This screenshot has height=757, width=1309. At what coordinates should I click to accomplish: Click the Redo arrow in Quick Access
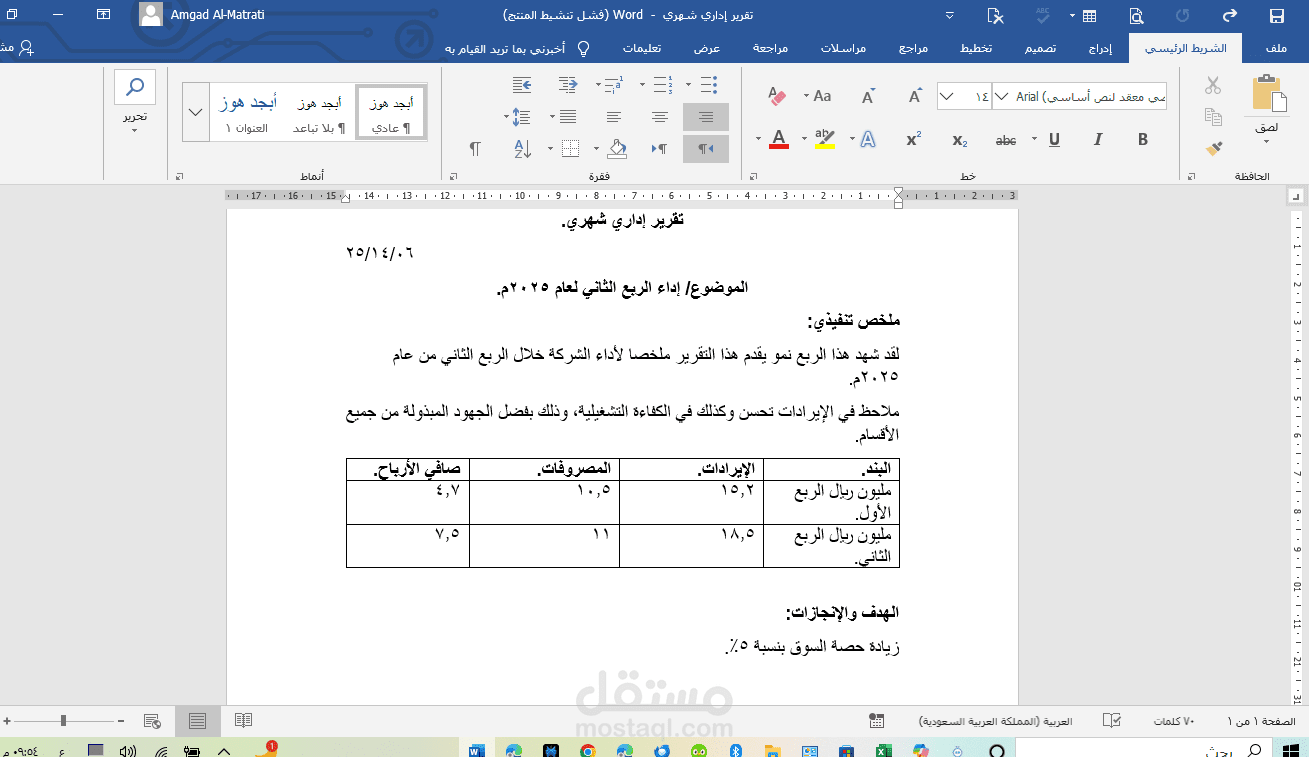point(1229,15)
